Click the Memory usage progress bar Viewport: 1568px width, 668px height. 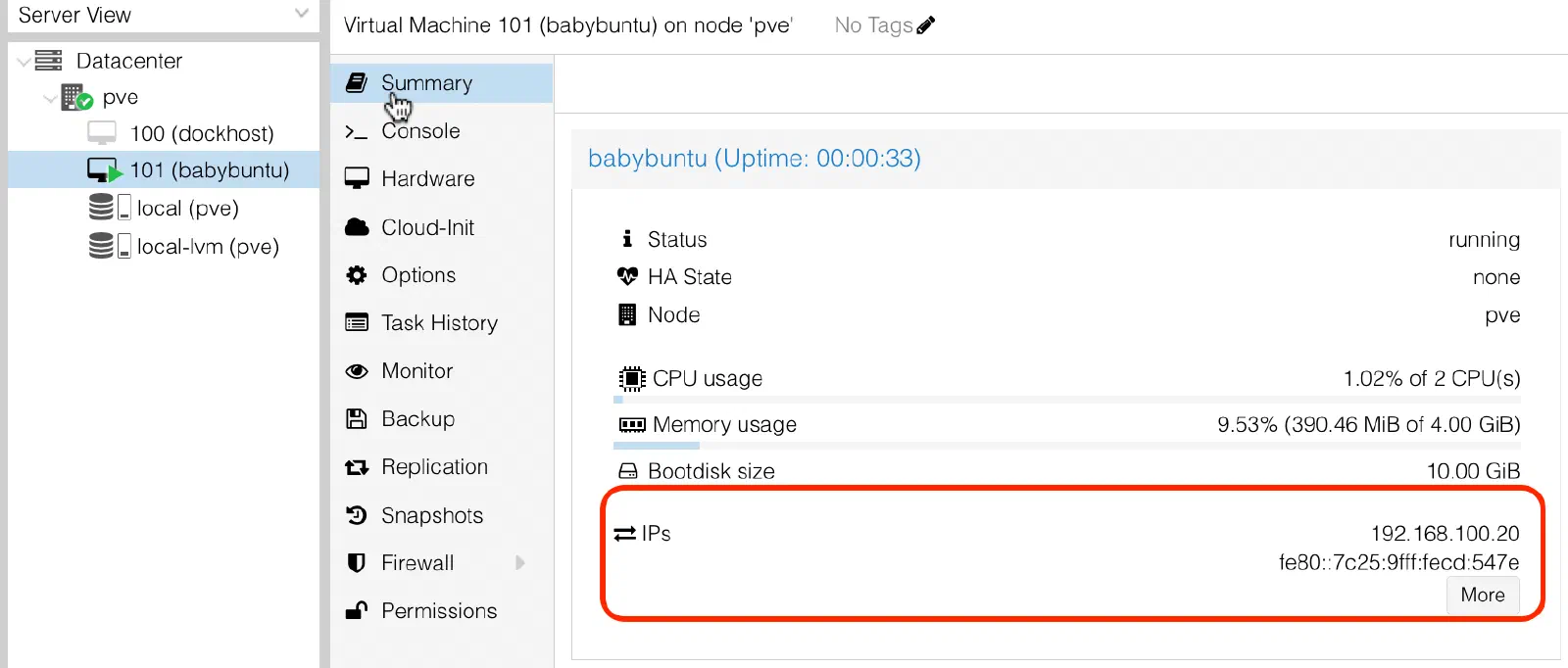[1067, 446]
